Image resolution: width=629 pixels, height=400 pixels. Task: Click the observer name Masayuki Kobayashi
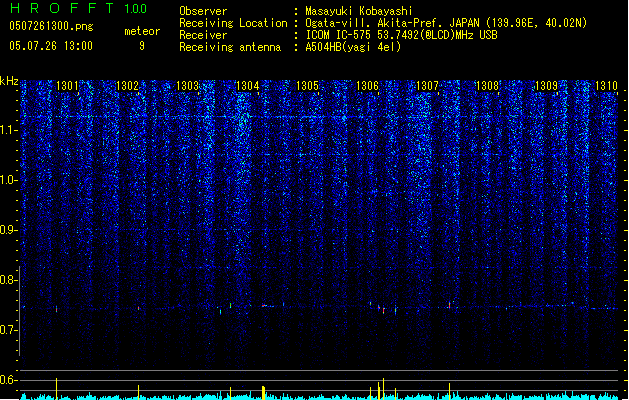pyautogui.click(x=359, y=11)
